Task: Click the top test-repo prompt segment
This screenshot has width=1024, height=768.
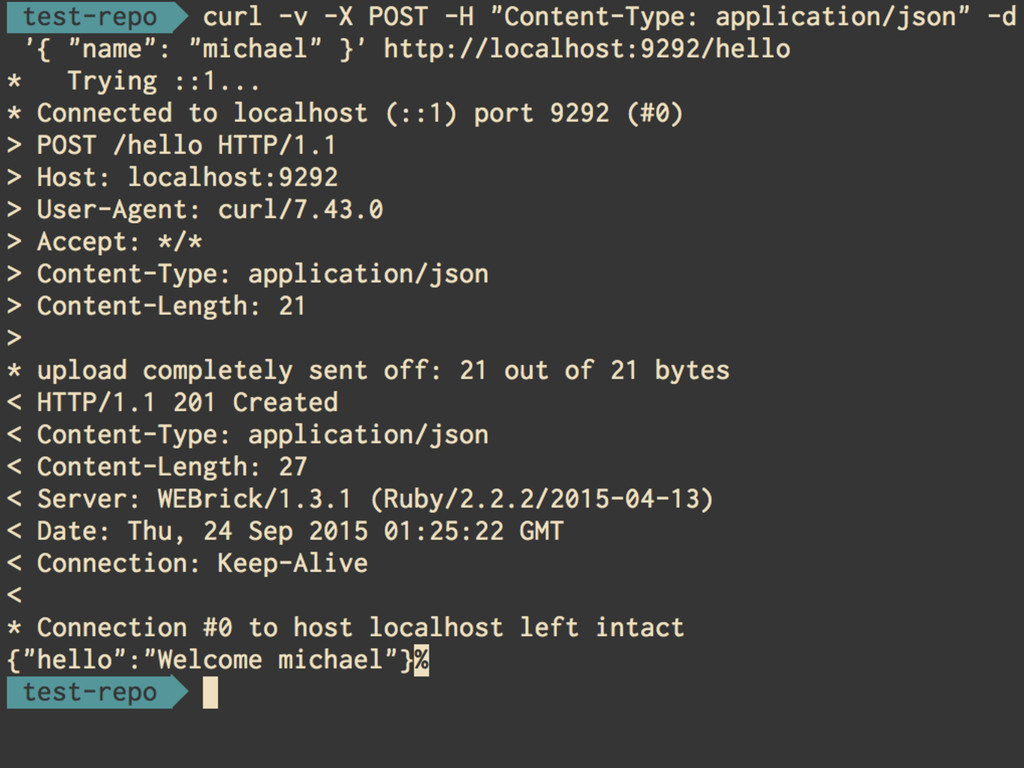Action: coord(97,17)
